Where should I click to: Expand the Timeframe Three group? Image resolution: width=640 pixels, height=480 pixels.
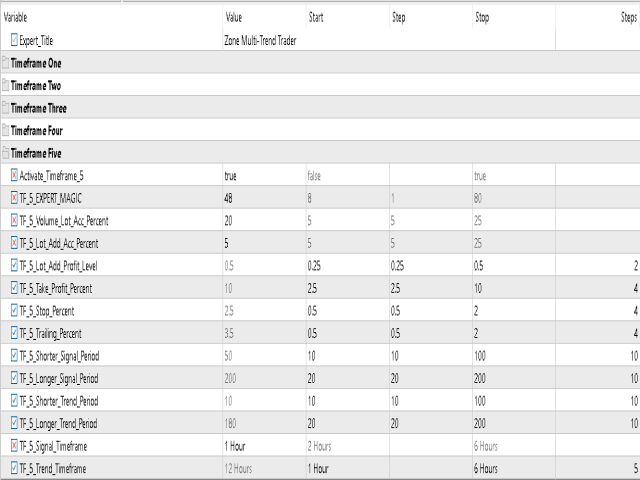click(x=5, y=108)
